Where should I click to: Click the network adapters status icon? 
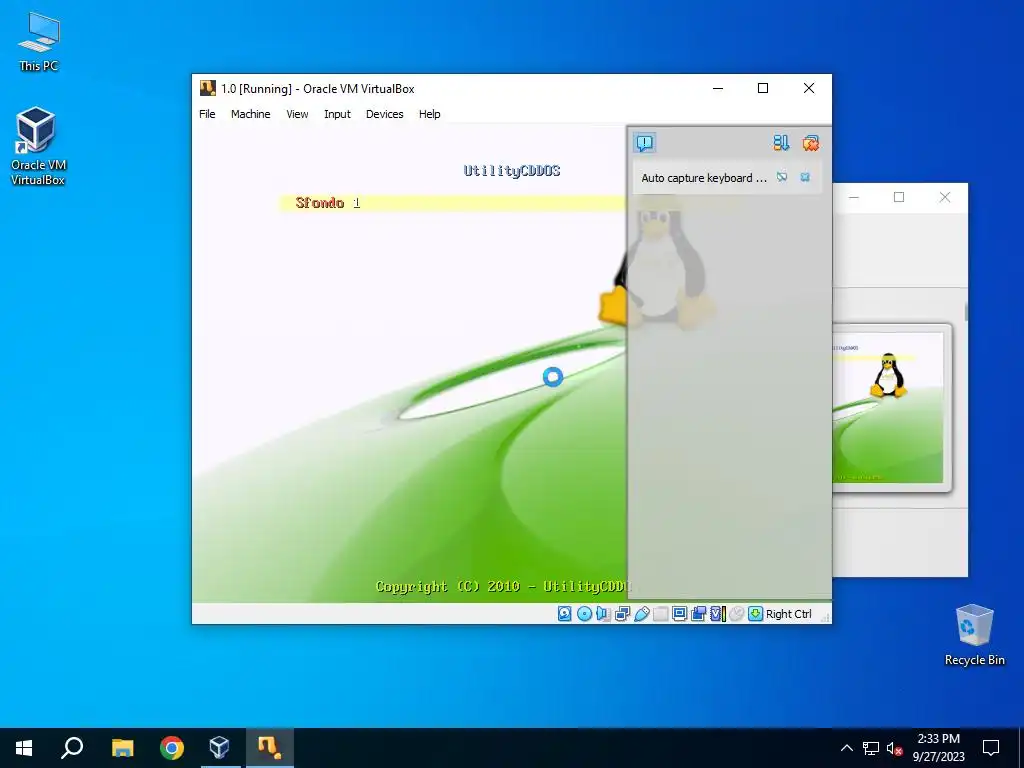click(x=622, y=614)
